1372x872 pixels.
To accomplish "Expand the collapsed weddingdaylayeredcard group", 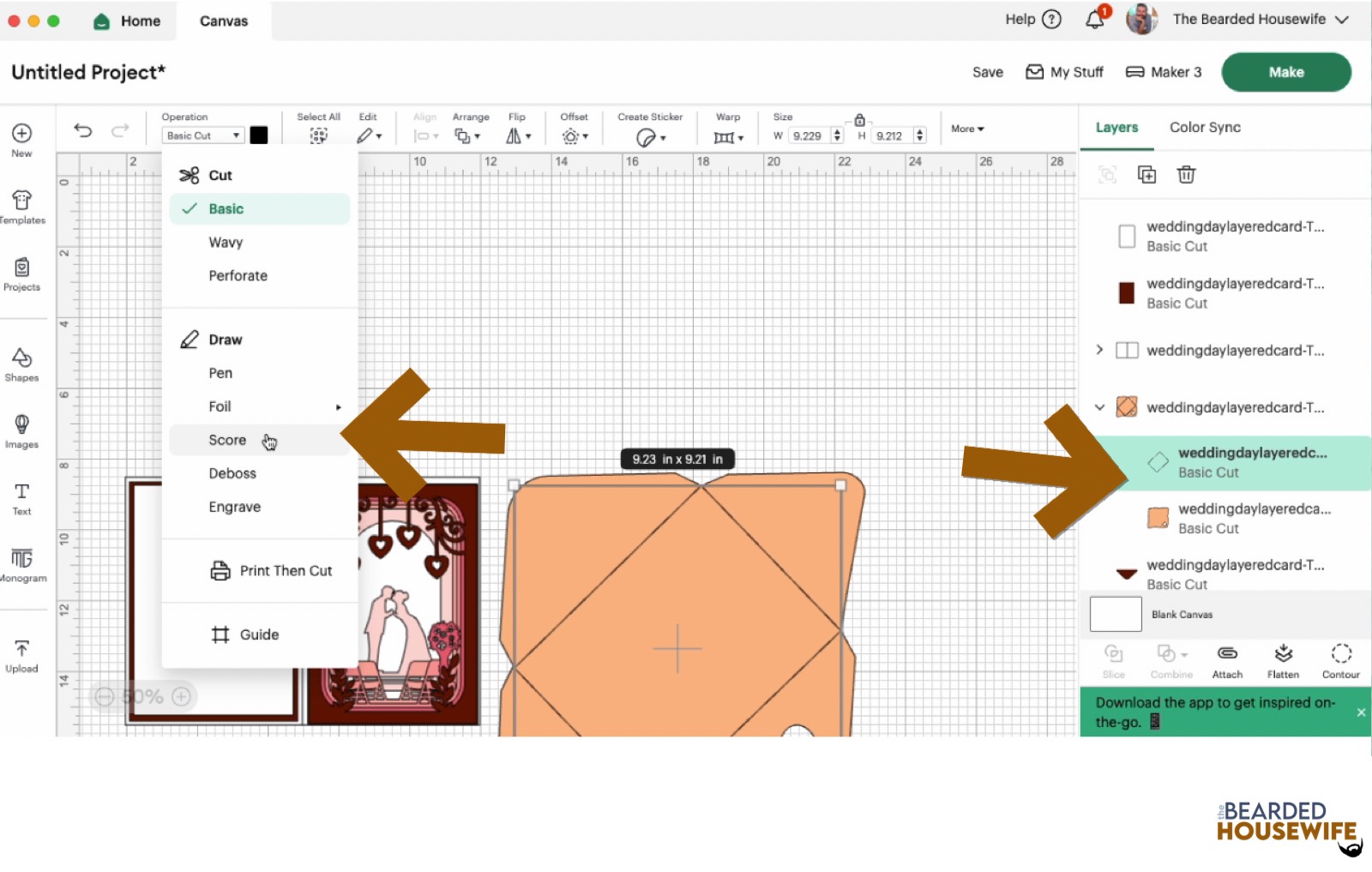I will 1099,350.
